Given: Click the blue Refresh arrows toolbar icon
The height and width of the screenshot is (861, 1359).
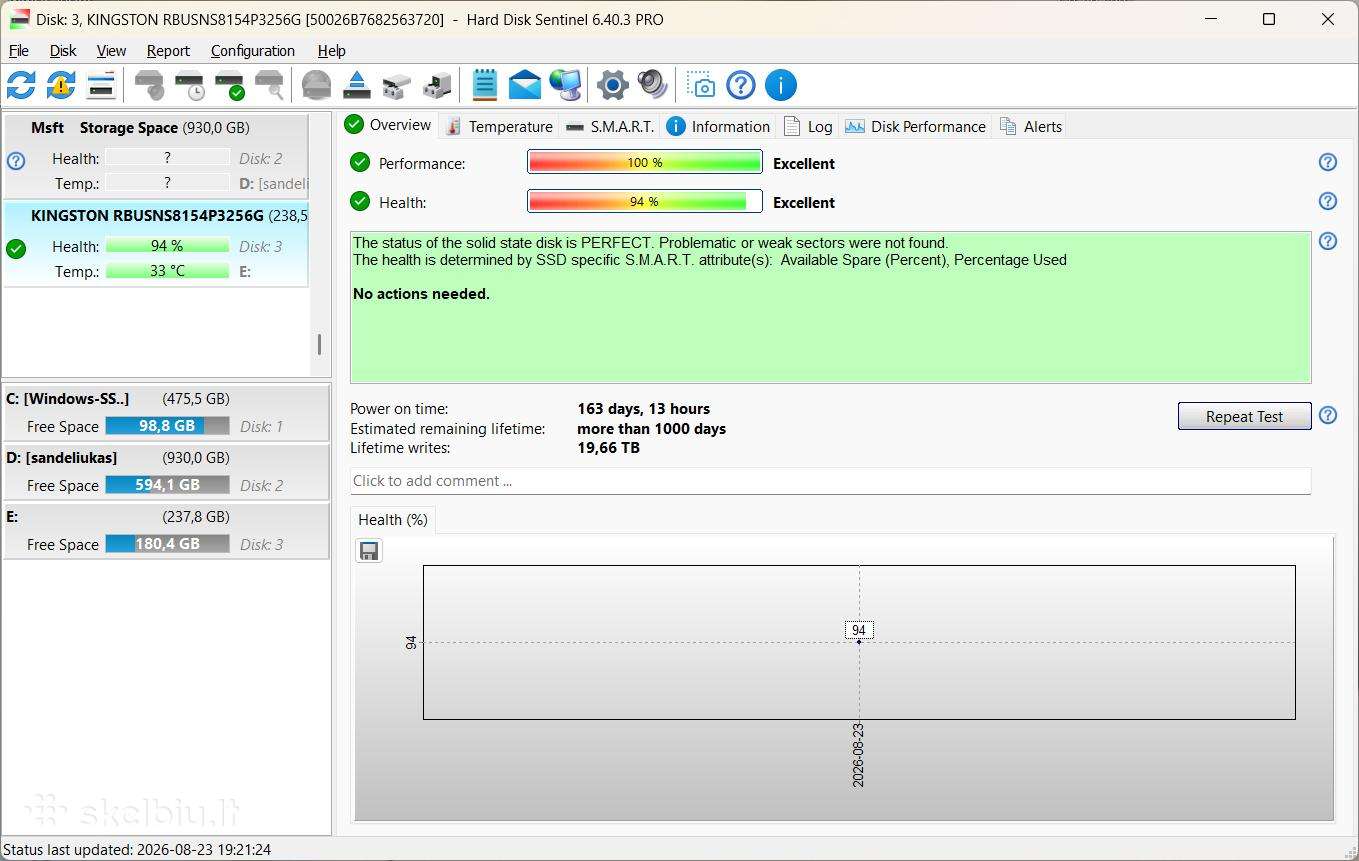Looking at the screenshot, I should point(21,85).
